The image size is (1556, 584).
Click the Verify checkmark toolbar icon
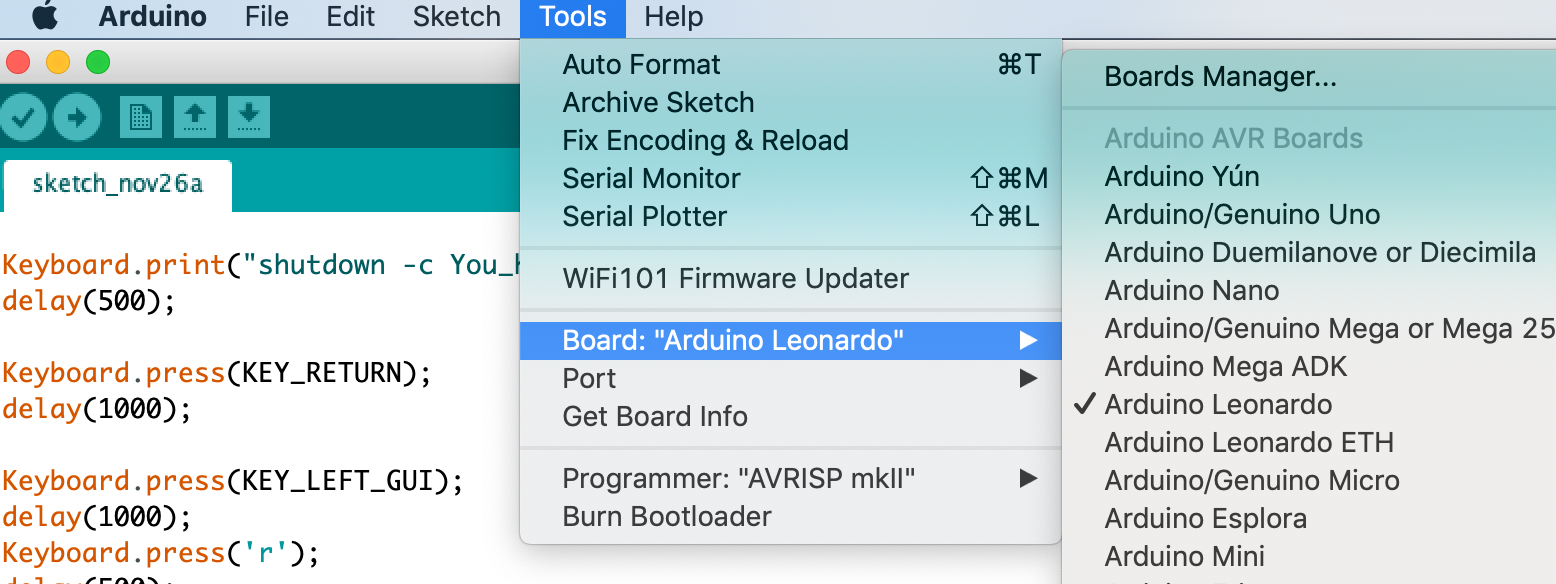pyautogui.click(x=22, y=117)
